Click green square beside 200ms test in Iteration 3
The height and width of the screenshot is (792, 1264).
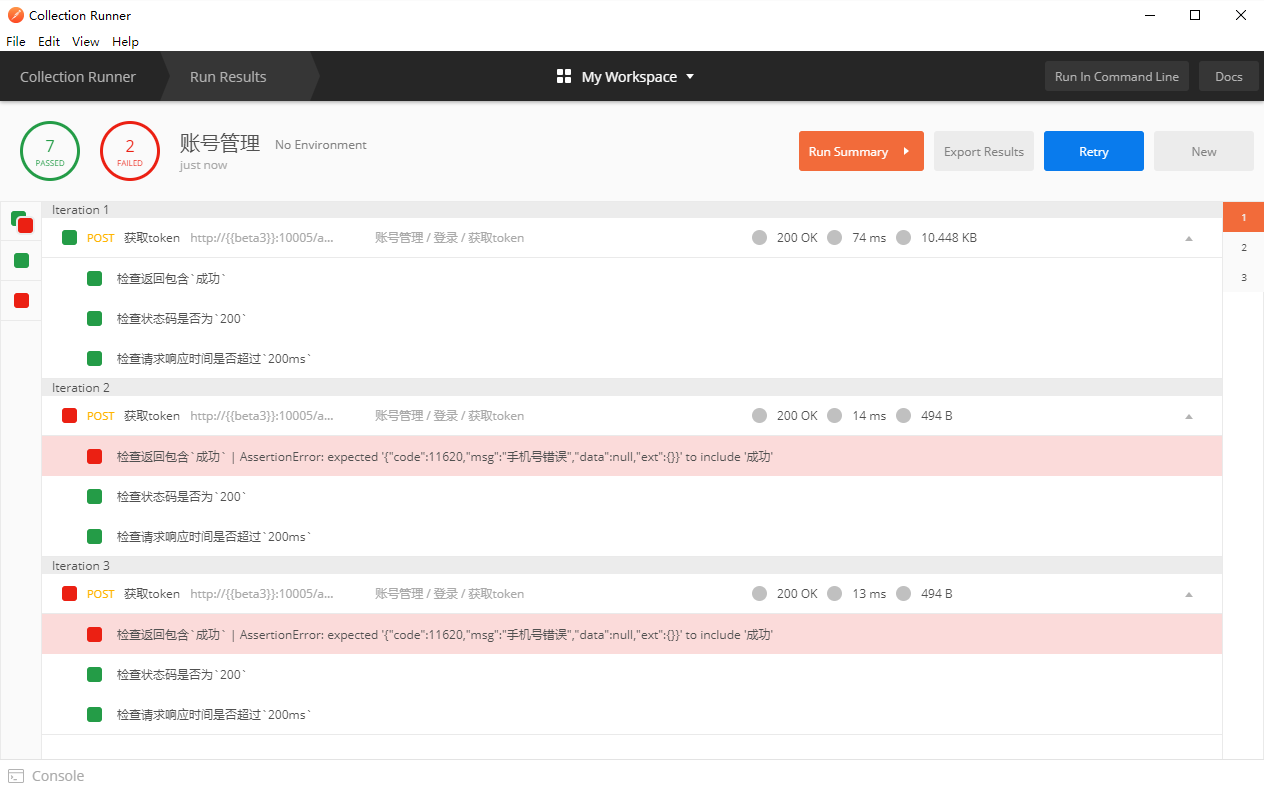coord(94,714)
